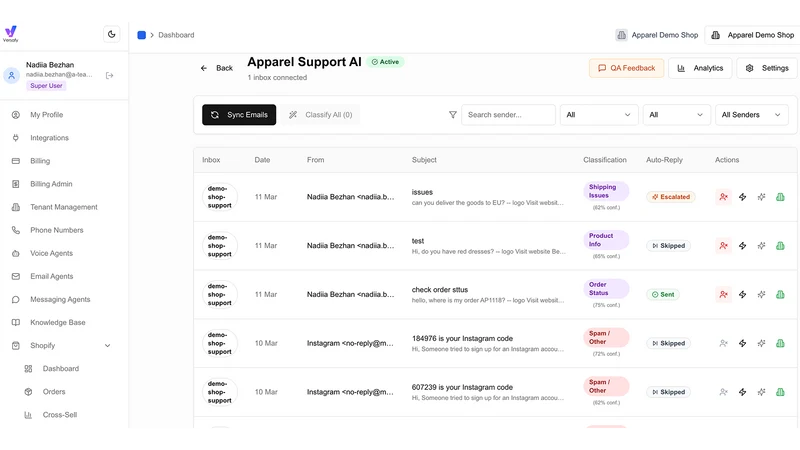Click lightning bolt in 184976 Instagram row
Viewport: 800px width, 450px height.
pos(742,343)
